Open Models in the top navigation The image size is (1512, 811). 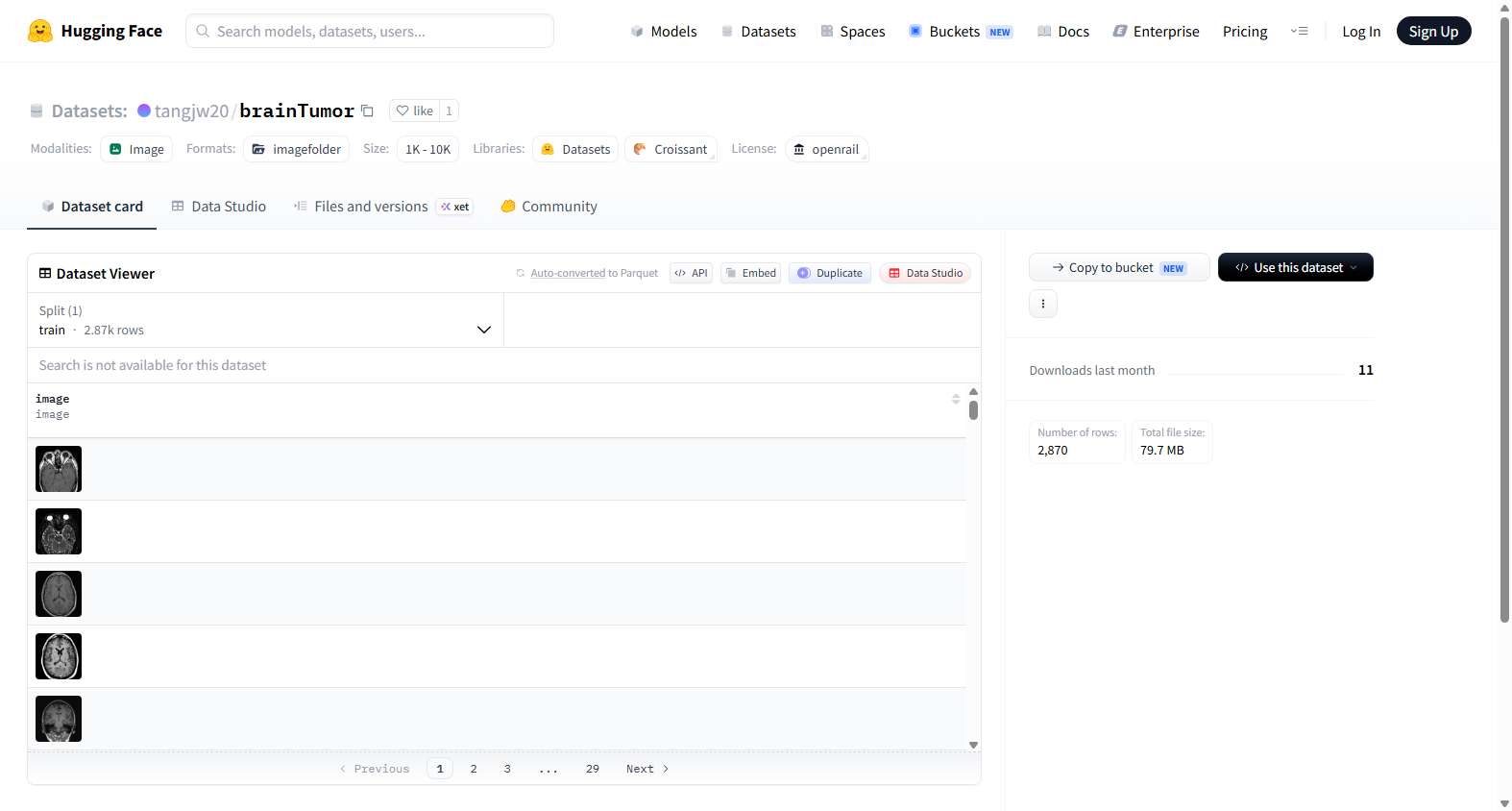664,32
